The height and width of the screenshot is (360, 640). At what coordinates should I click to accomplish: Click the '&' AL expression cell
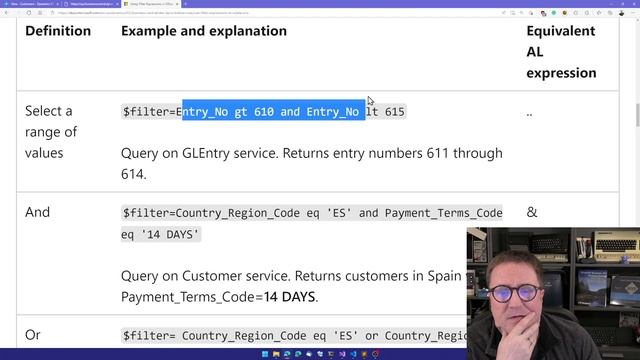coord(532,212)
